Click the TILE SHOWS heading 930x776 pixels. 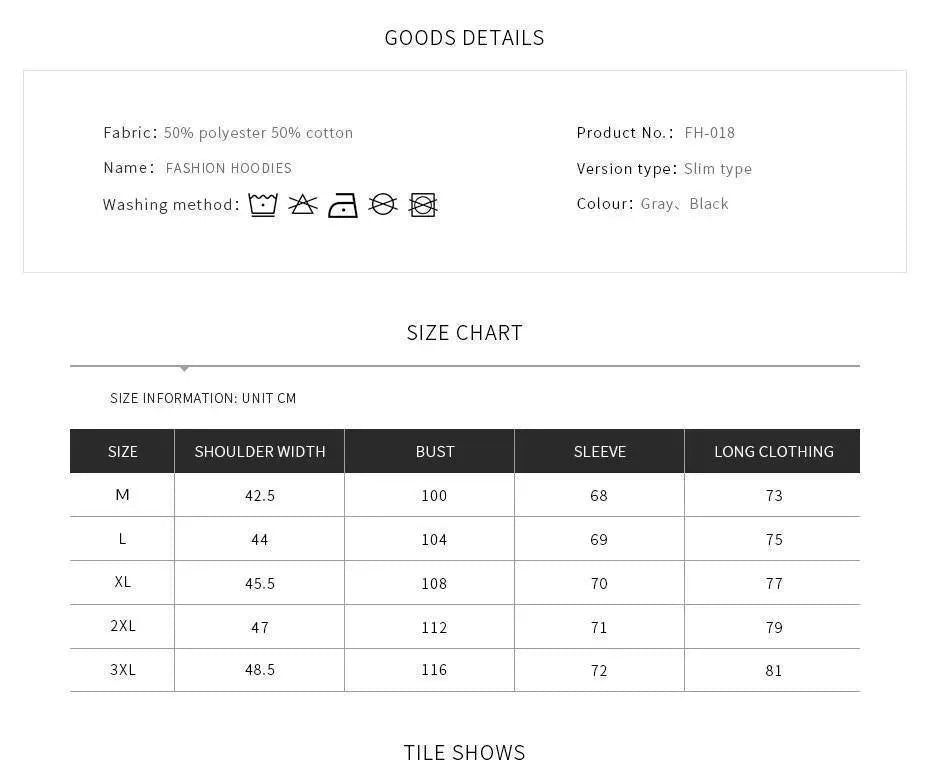tap(465, 753)
